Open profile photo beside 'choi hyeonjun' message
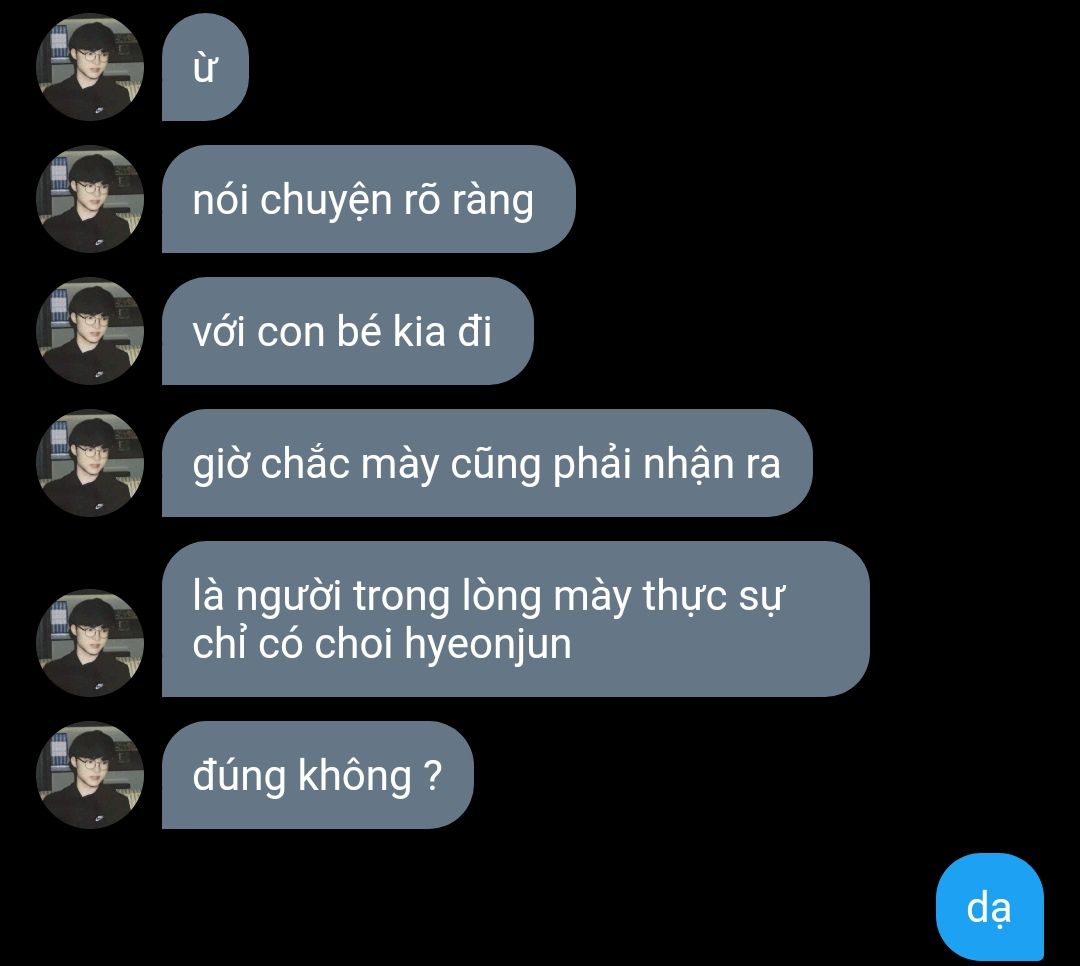1080x966 pixels. click(90, 643)
